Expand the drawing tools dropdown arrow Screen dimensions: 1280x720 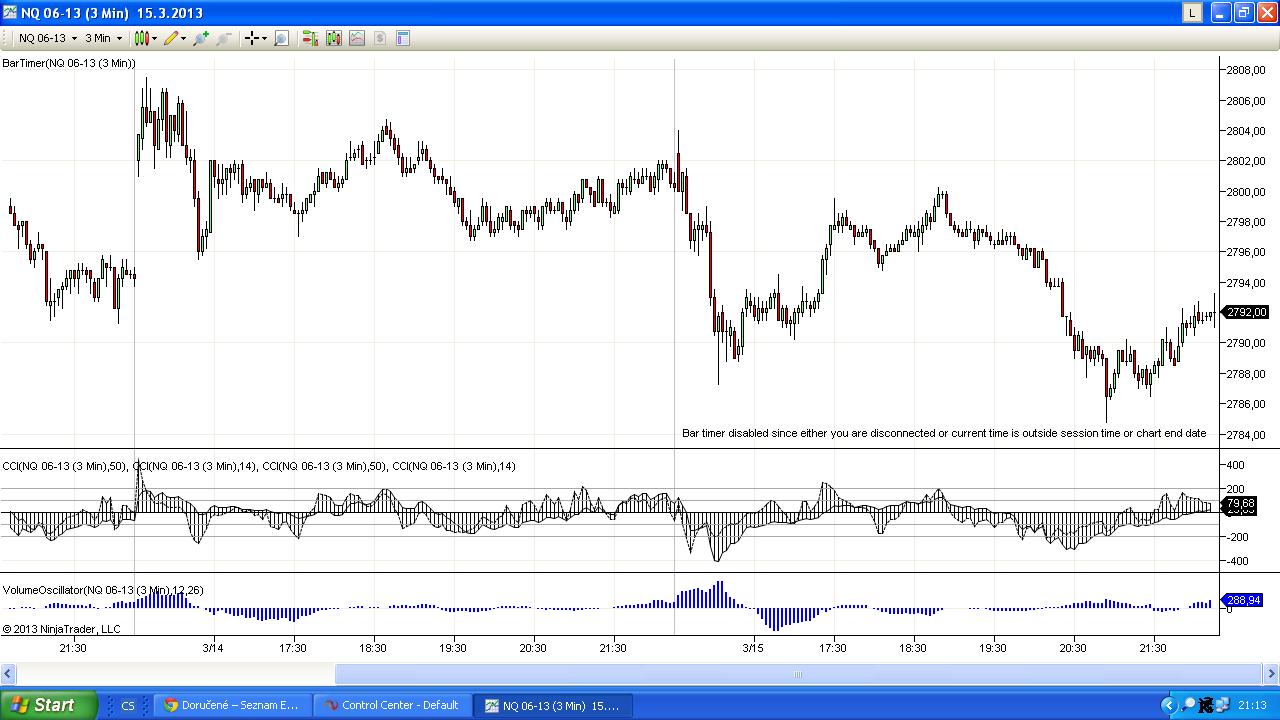point(184,39)
